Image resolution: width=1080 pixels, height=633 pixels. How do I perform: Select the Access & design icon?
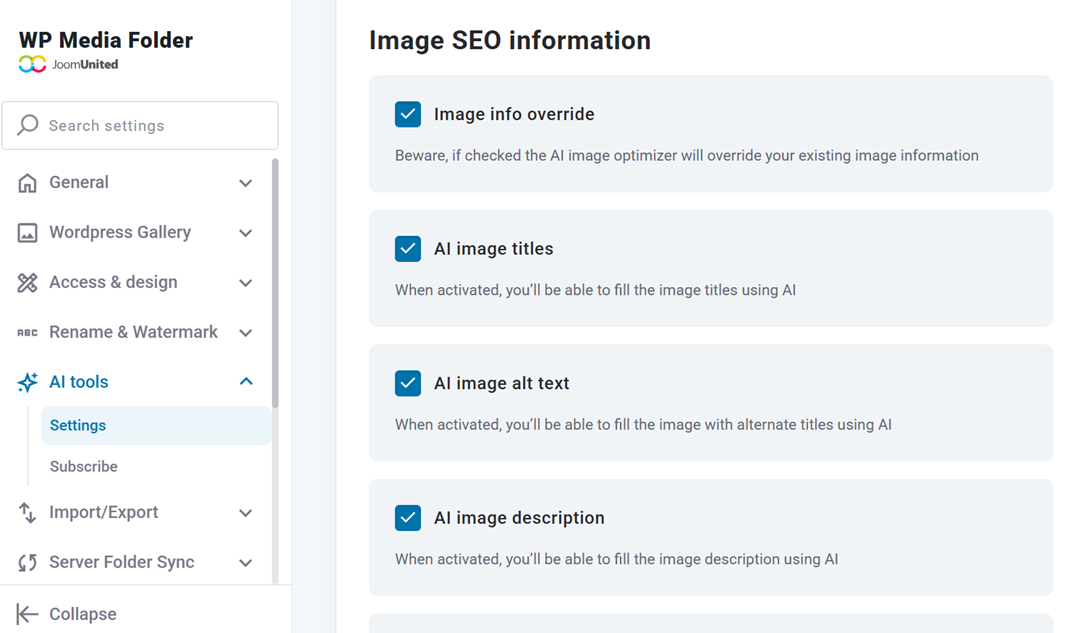(x=26, y=282)
